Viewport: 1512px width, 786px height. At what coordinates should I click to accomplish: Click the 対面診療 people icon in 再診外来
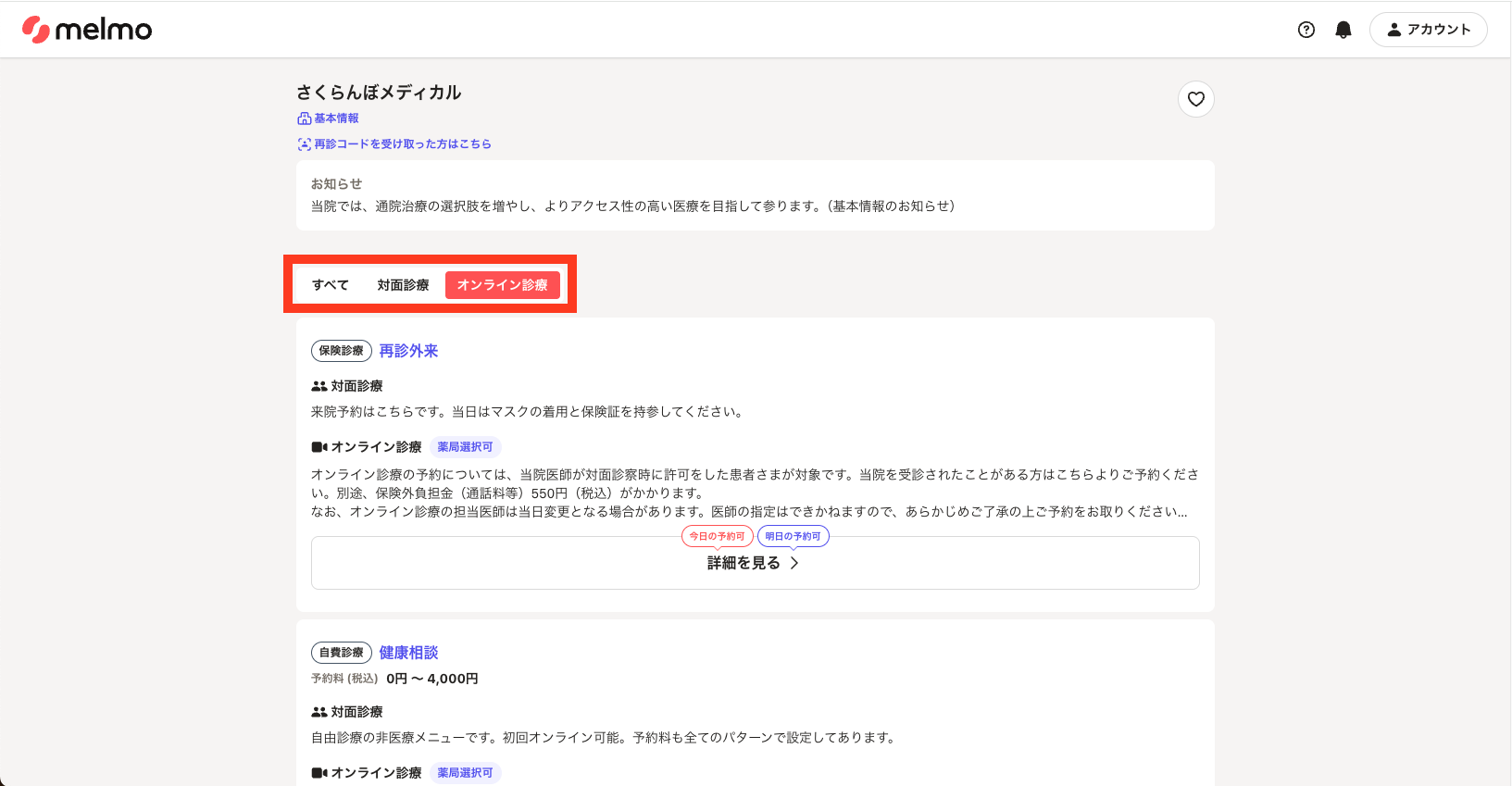point(319,386)
